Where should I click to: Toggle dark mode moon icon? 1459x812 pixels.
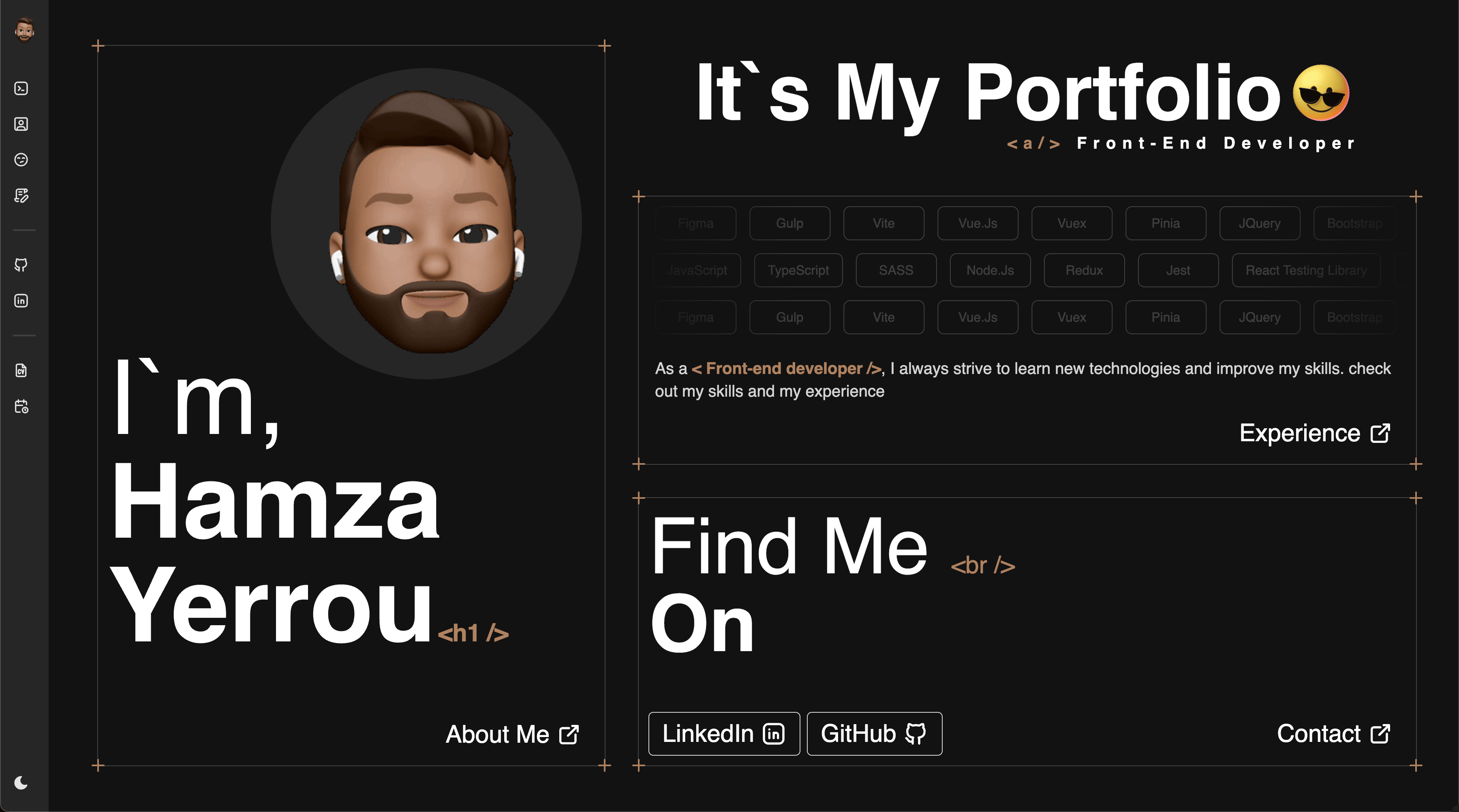point(21,782)
